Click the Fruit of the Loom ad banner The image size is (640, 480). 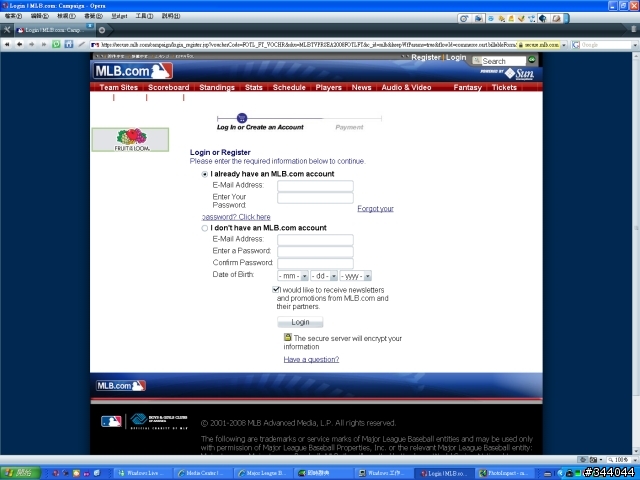[x=130, y=140]
